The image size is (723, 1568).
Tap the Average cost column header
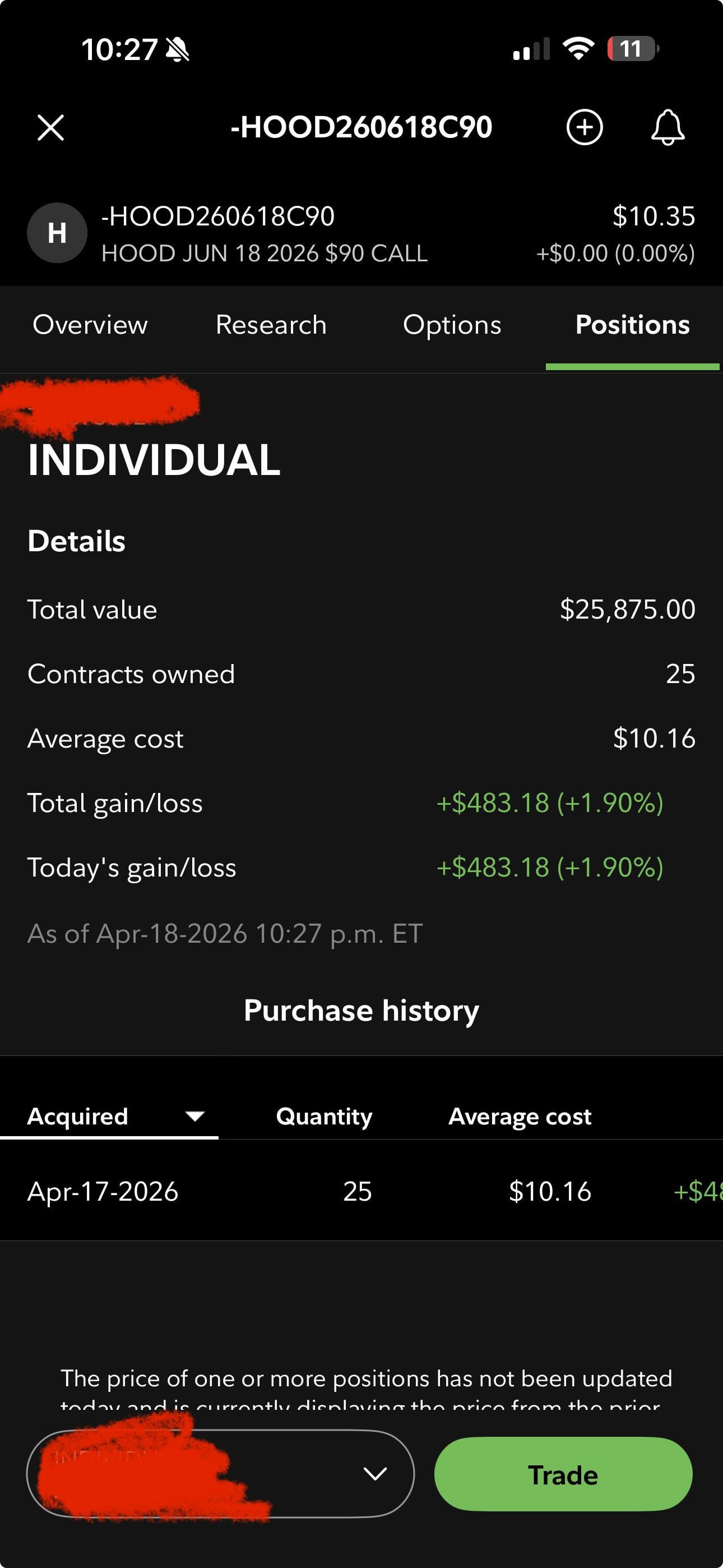coord(520,1117)
